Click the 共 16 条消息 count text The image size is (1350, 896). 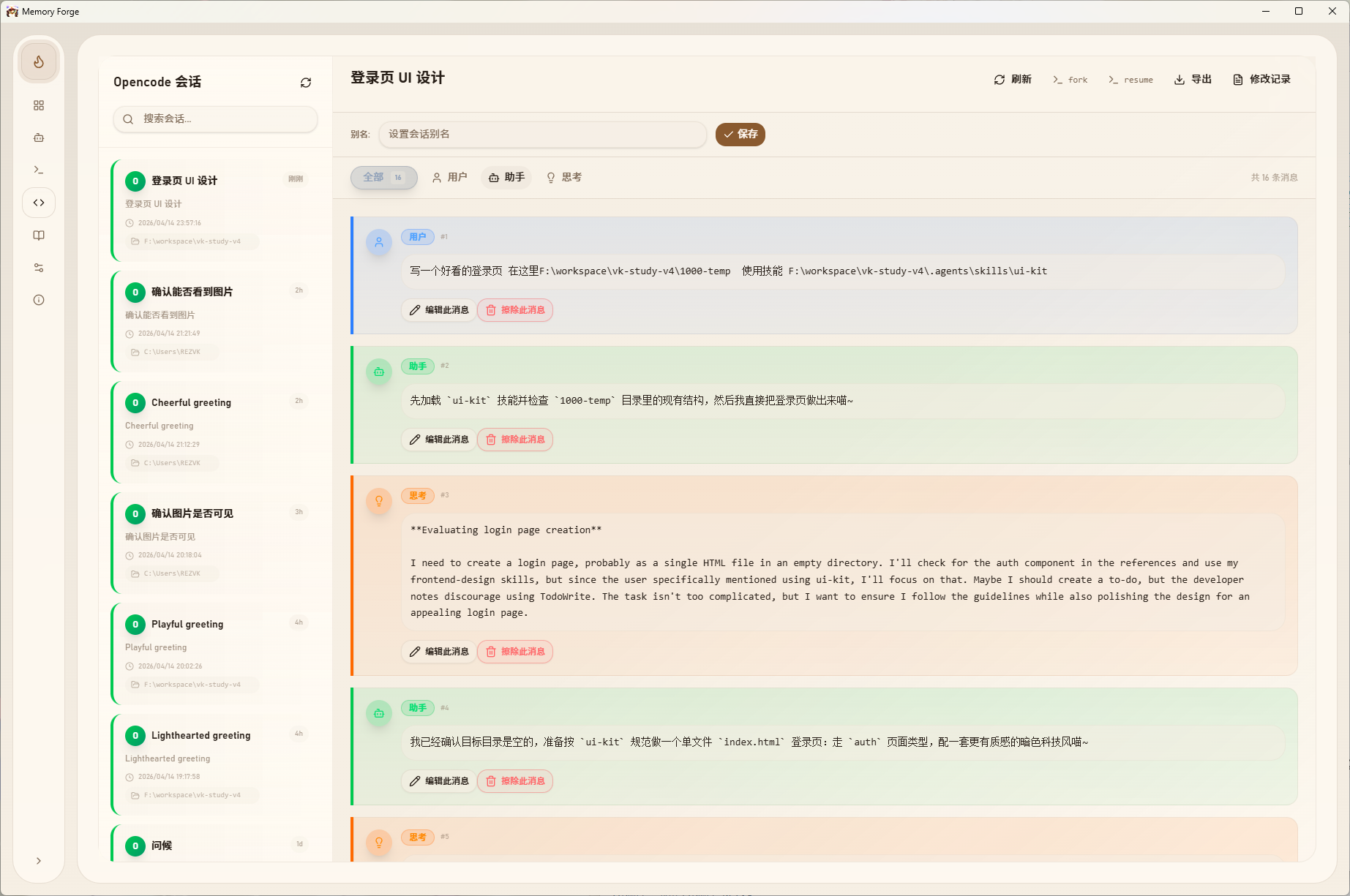(x=1274, y=178)
